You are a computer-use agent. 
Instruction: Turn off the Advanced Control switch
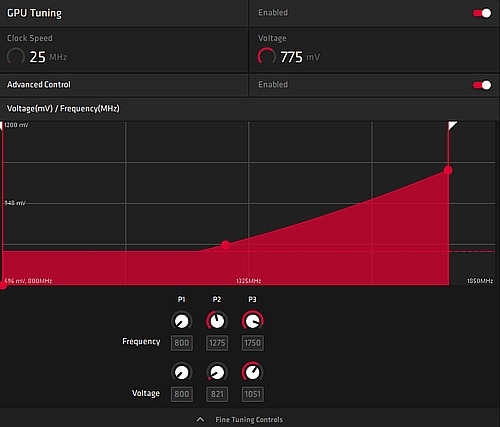pos(482,85)
